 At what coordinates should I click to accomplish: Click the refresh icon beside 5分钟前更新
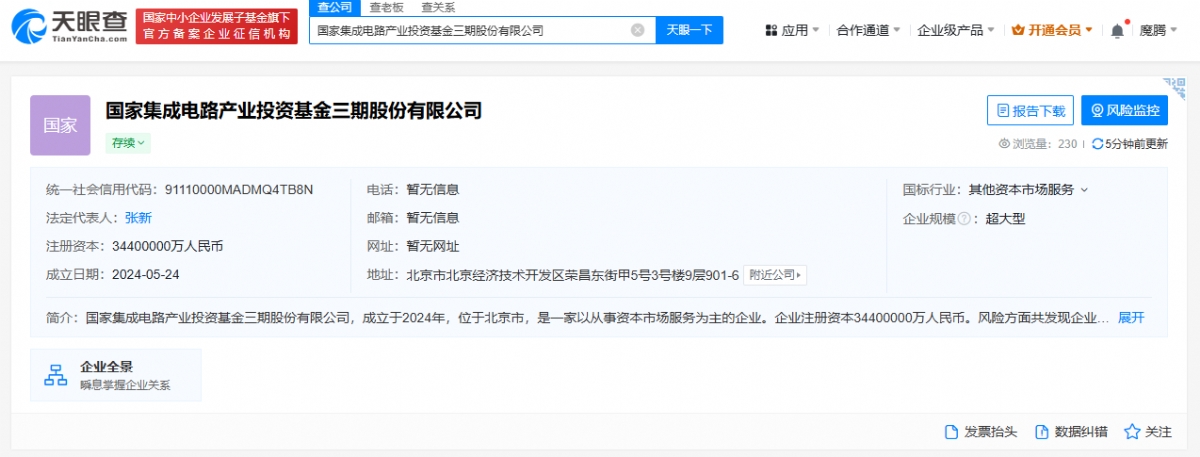tap(1097, 144)
